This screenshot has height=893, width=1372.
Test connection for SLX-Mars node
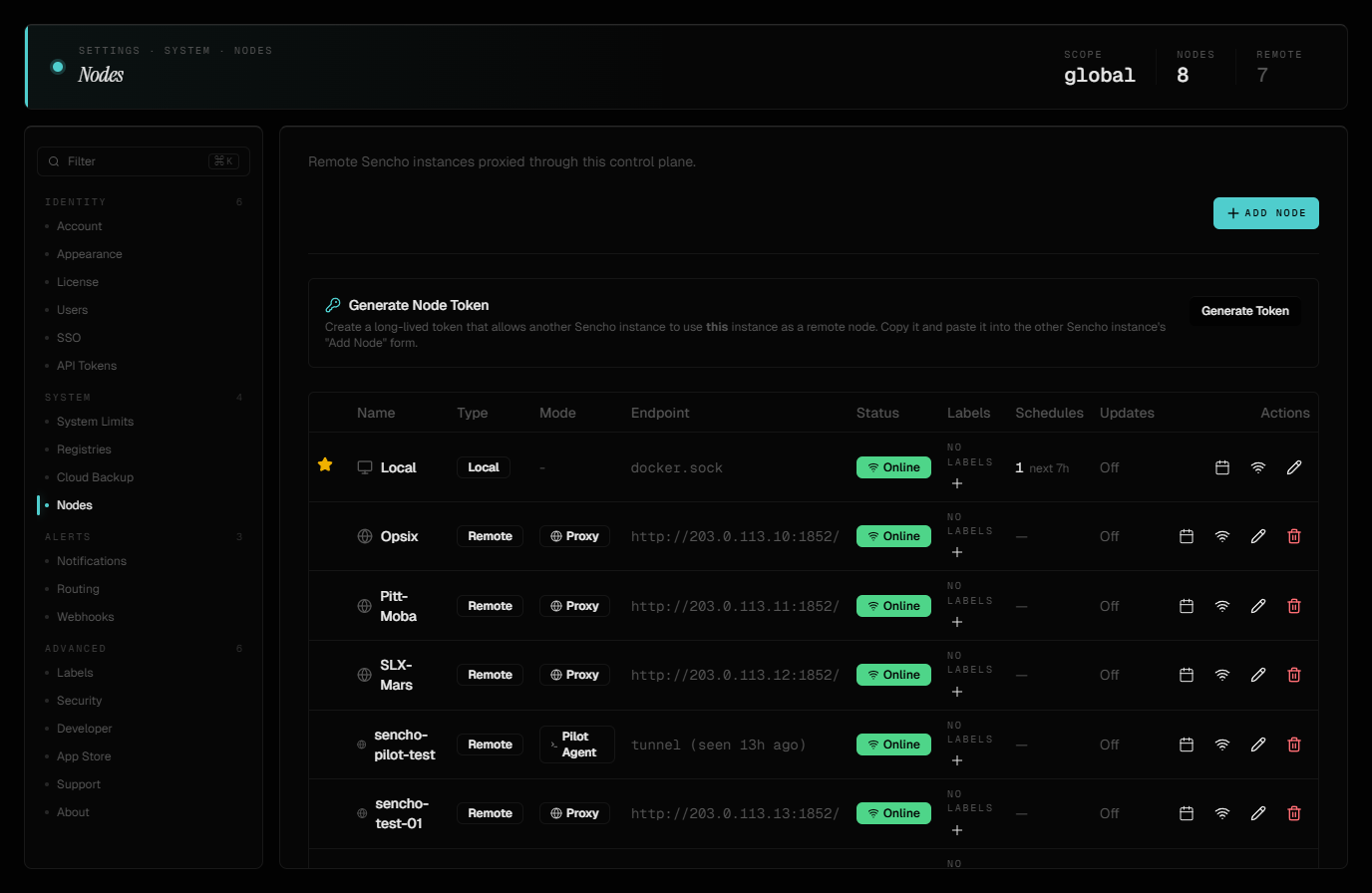(x=1222, y=675)
